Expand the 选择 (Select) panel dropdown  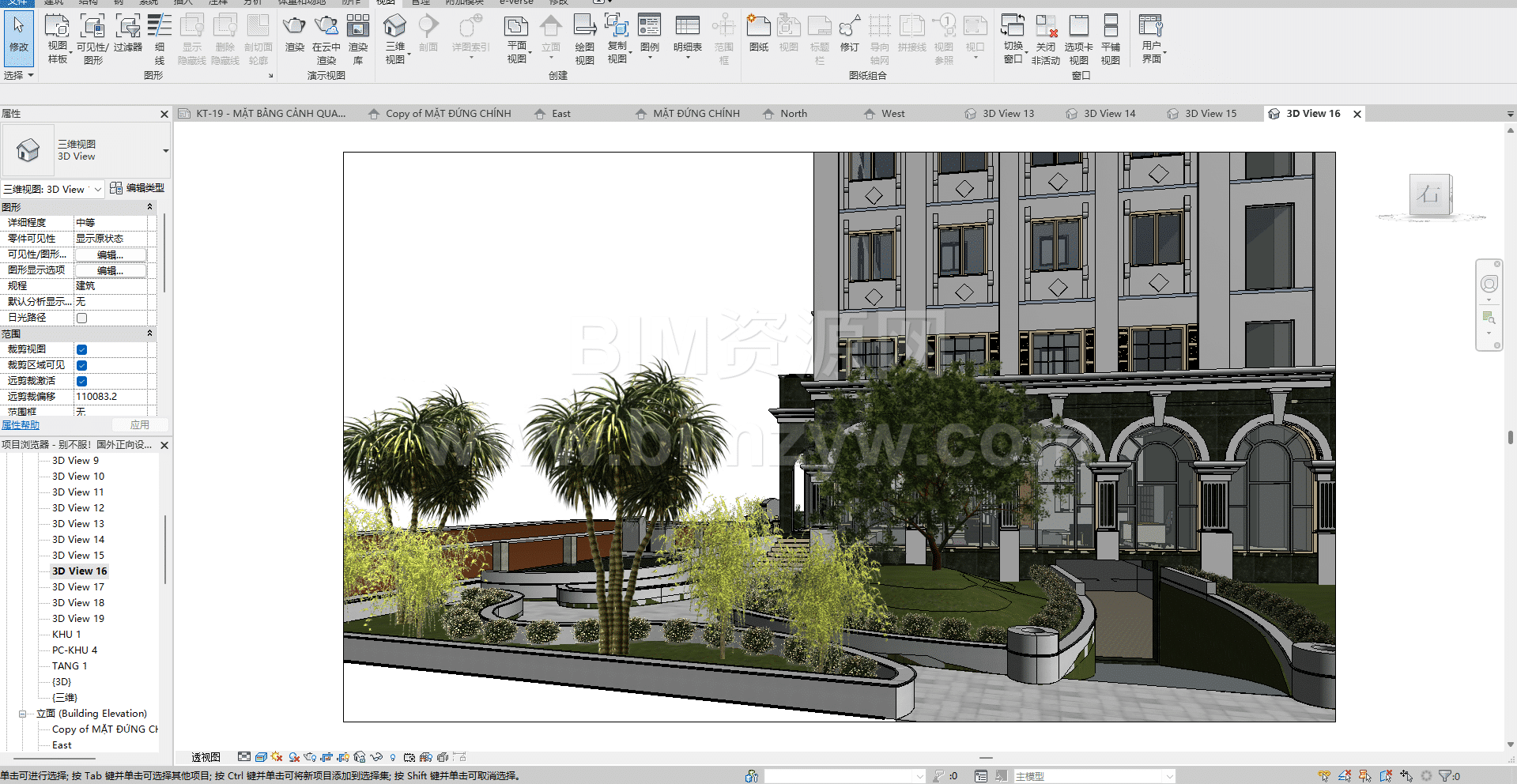(19, 76)
